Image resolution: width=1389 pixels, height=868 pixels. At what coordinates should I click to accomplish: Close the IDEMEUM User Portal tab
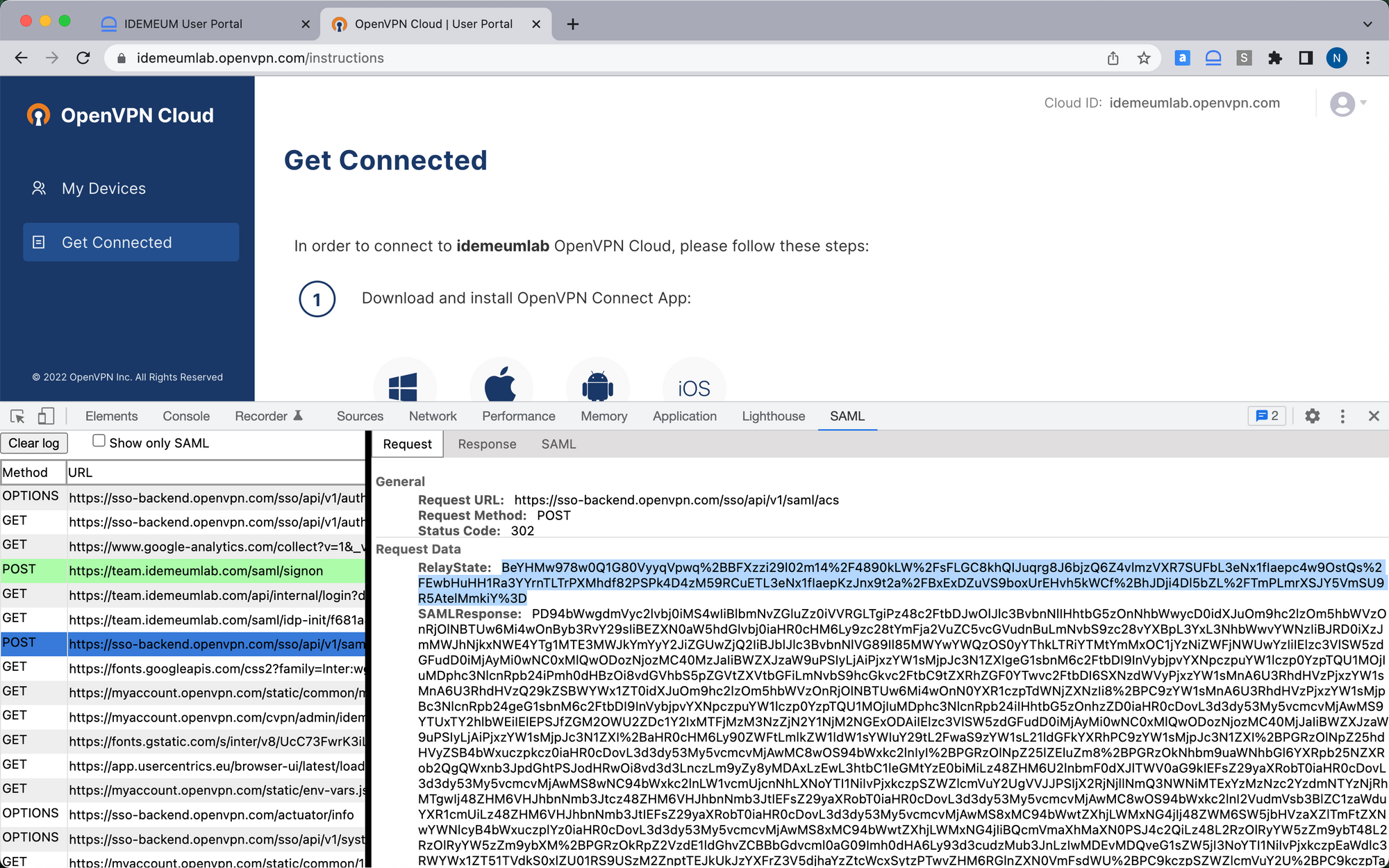pyautogui.click(x=306, y=24)
